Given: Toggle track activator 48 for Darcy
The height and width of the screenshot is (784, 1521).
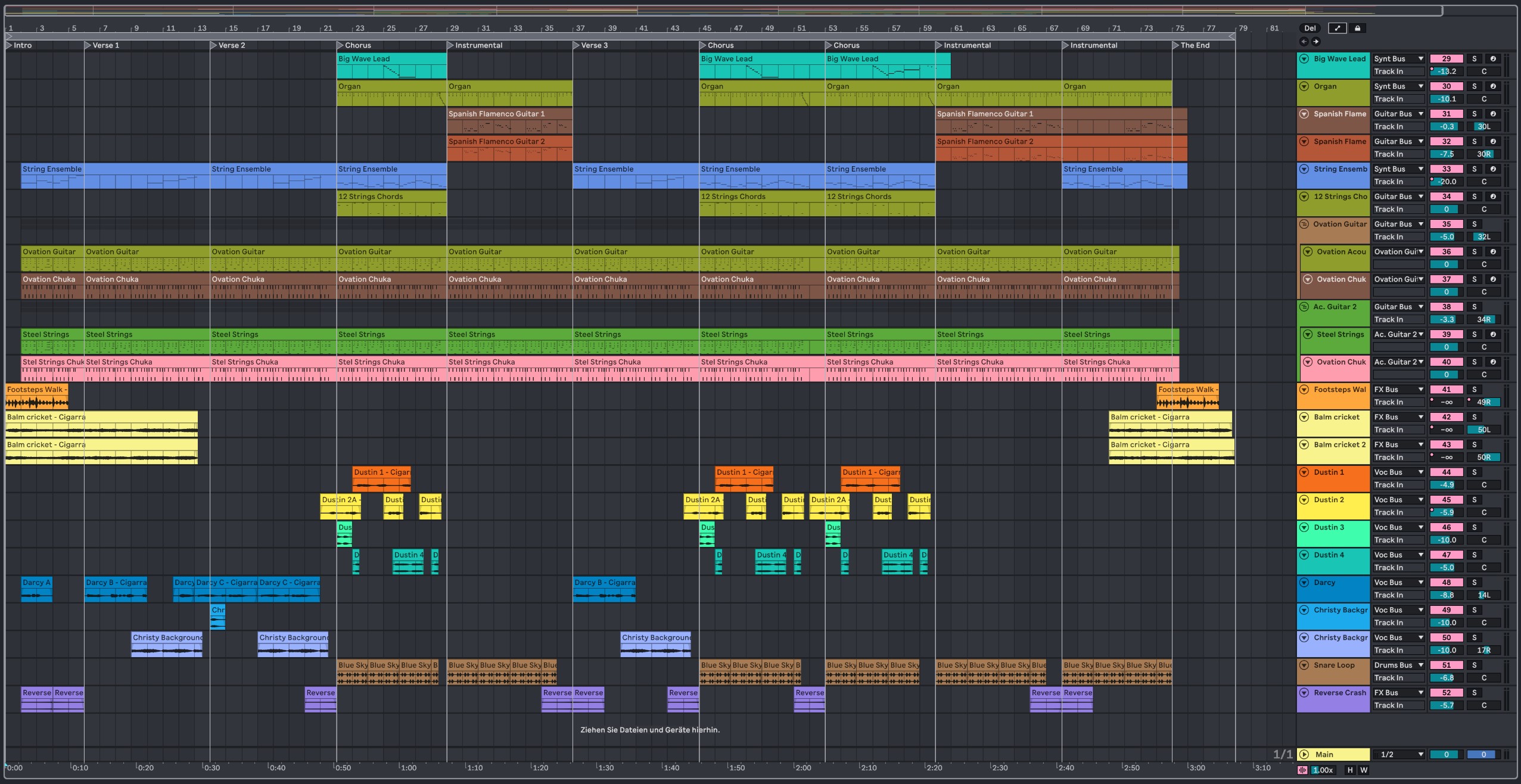Looking at the screenshot, I should [1446, 583].
